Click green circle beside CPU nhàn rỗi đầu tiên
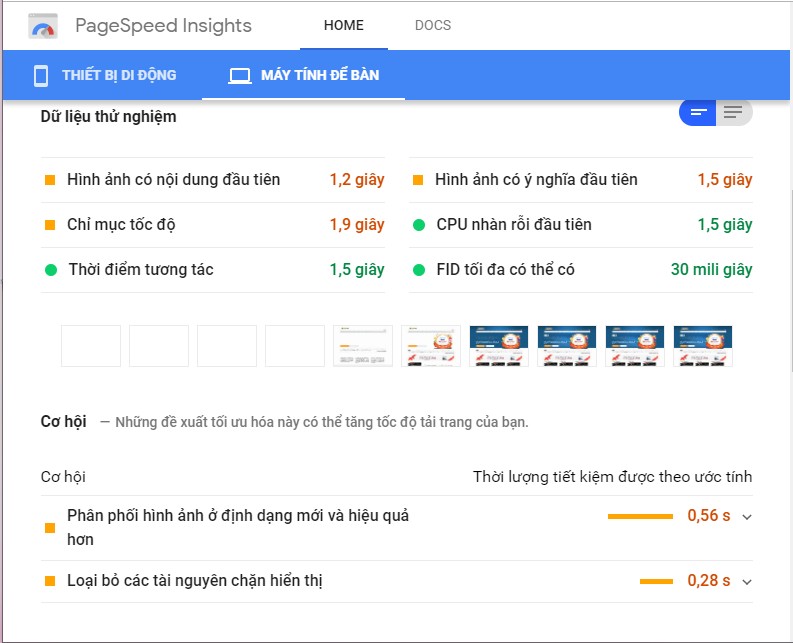This screenshot has width=793, height=643. 419,225
